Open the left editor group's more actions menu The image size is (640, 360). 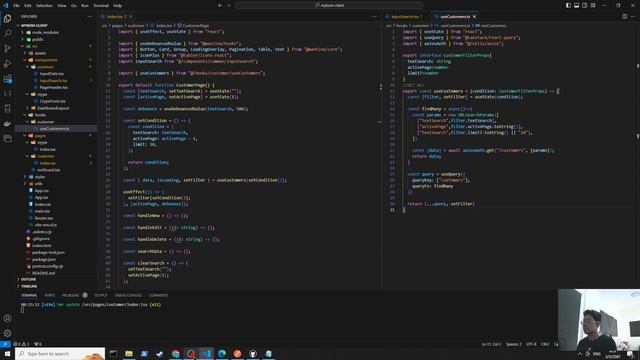[374, 17]
